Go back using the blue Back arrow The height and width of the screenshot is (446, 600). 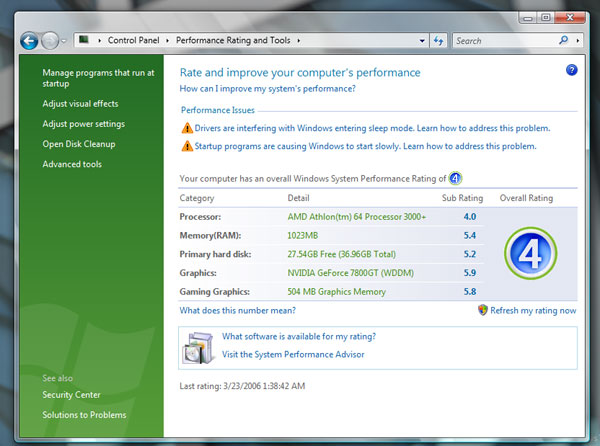29,41
